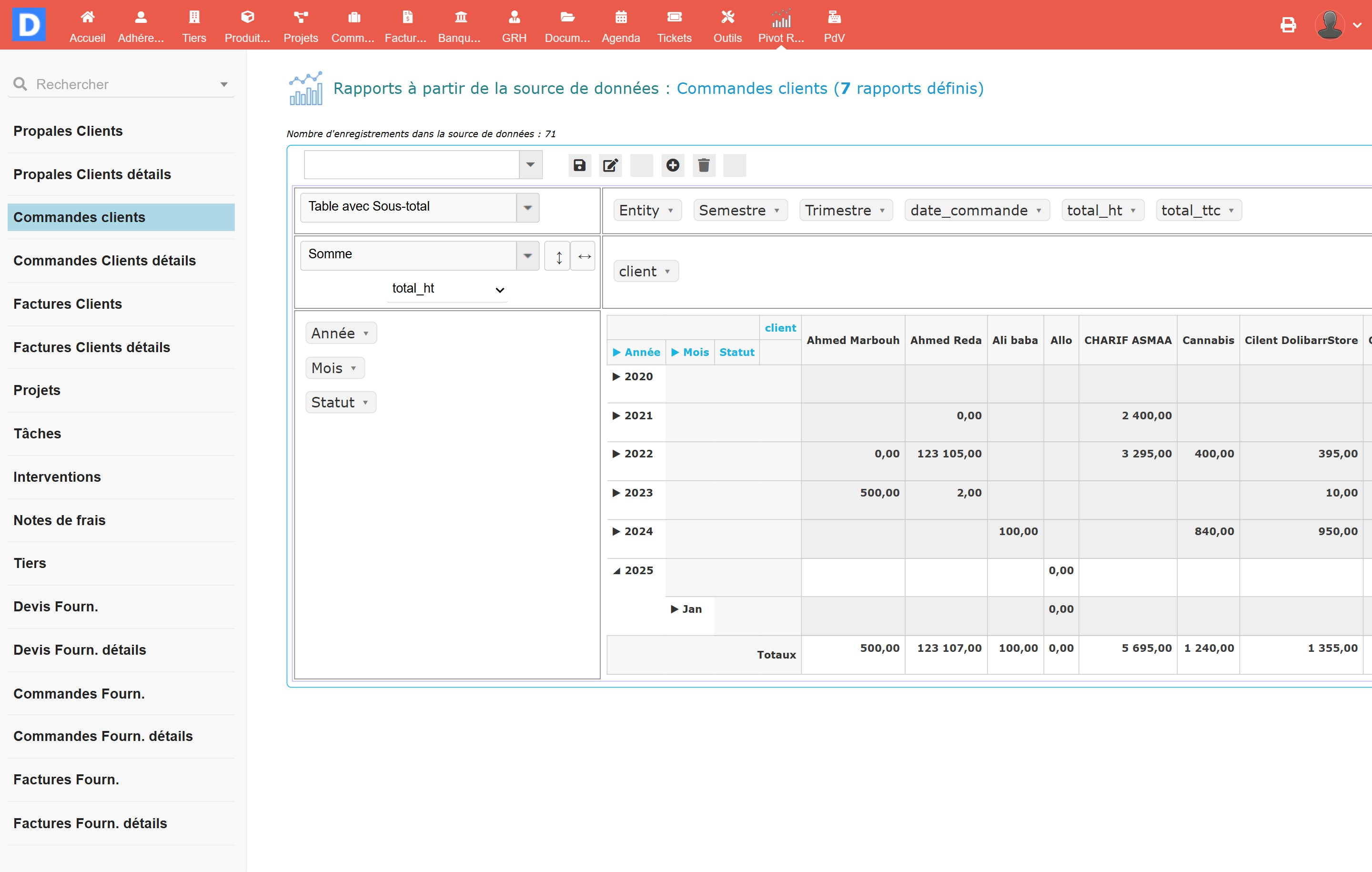The width and height of the screenshot is (1372, 872).
Task: Open the total_ht value field selector
Action: tap(447, 289)
